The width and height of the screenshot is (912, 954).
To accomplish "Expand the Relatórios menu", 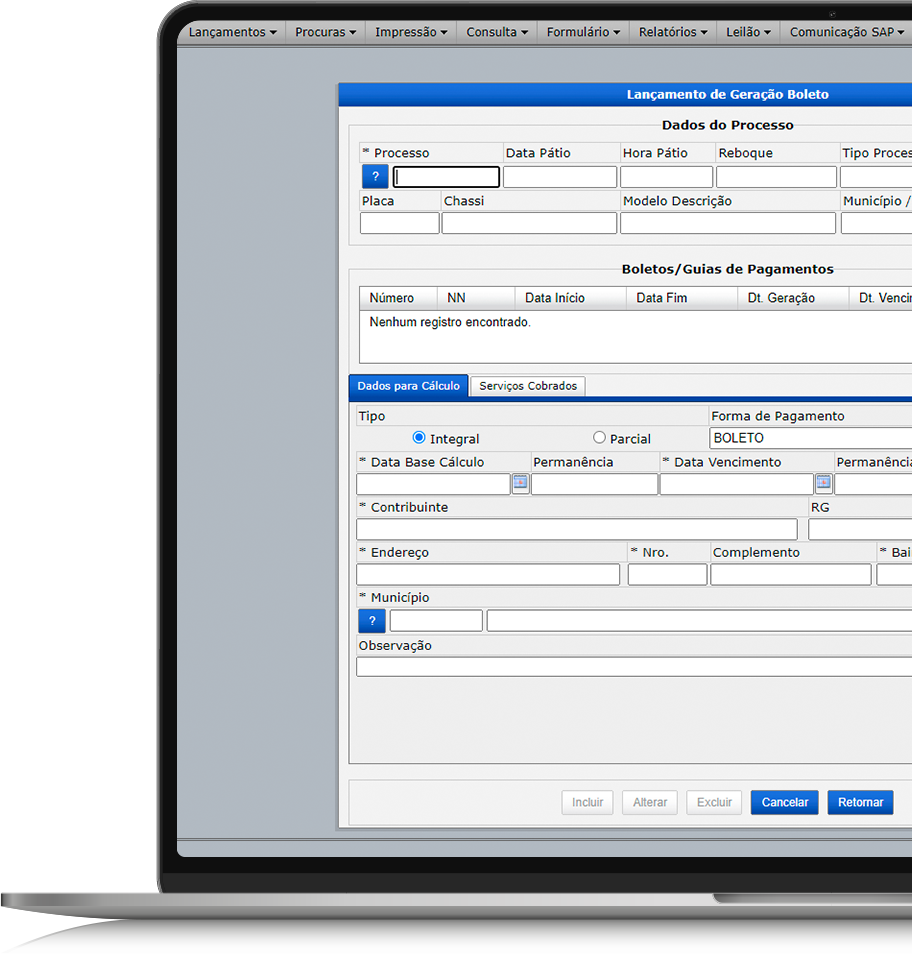I will 672,32.
